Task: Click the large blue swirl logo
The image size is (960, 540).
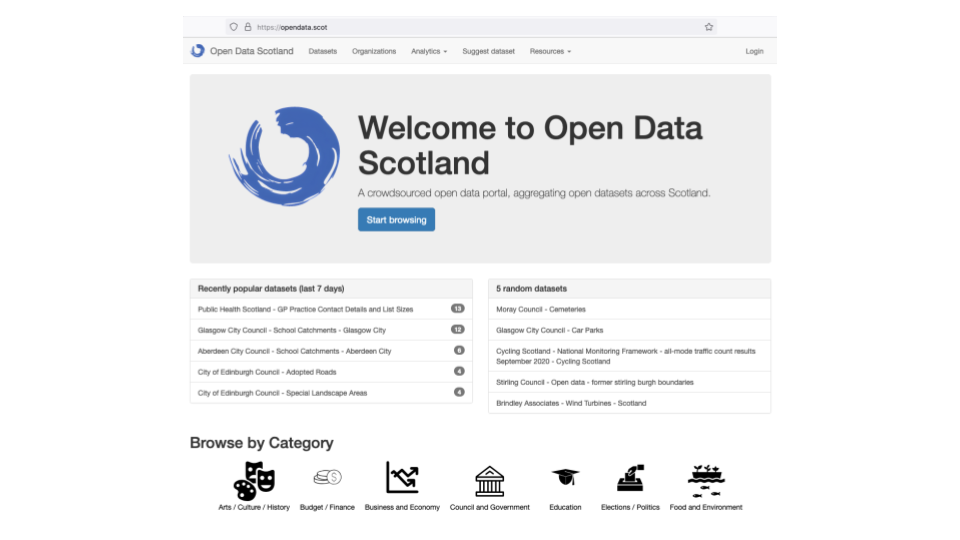Action: pos(284,156)
